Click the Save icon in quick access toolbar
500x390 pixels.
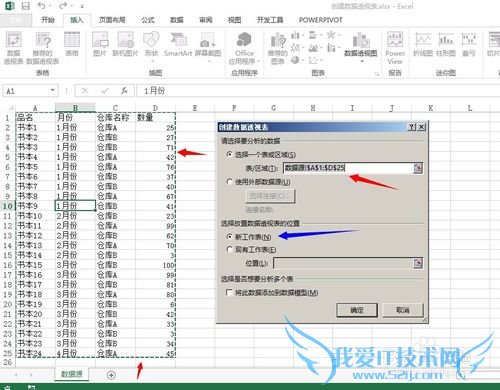pos(25,6)
